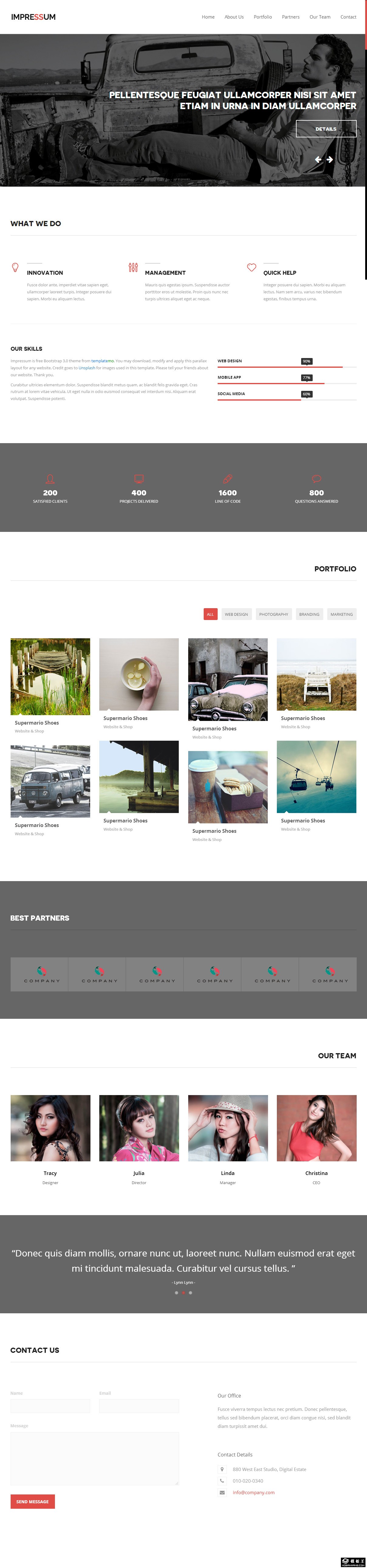The image size is (367, 1568).
Task: Click the Name input field
Action: coord(50,1406)
